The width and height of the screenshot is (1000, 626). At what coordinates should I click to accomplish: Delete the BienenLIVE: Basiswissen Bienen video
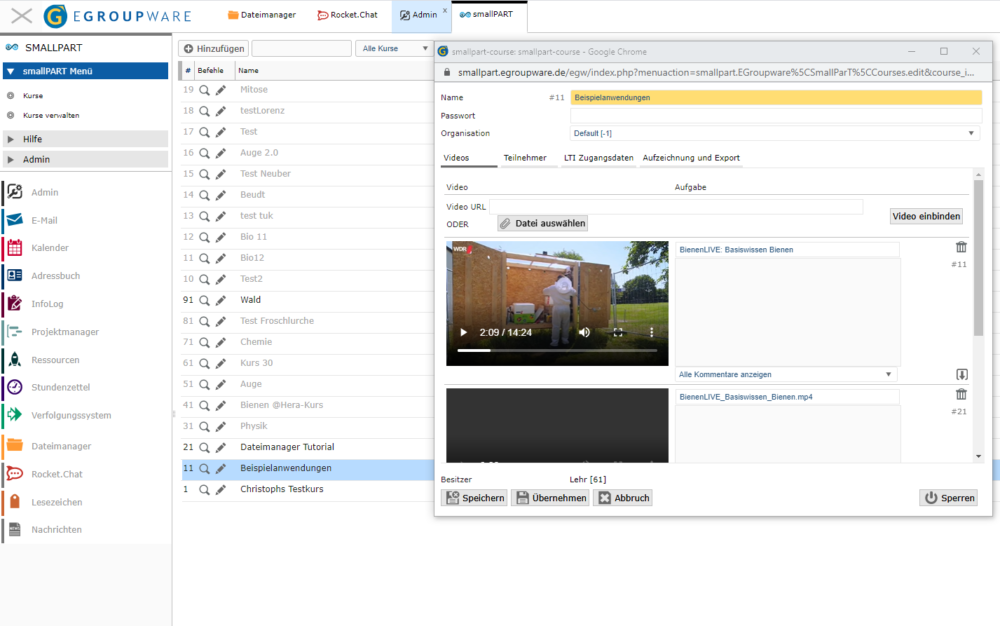[x=961, y=247]
